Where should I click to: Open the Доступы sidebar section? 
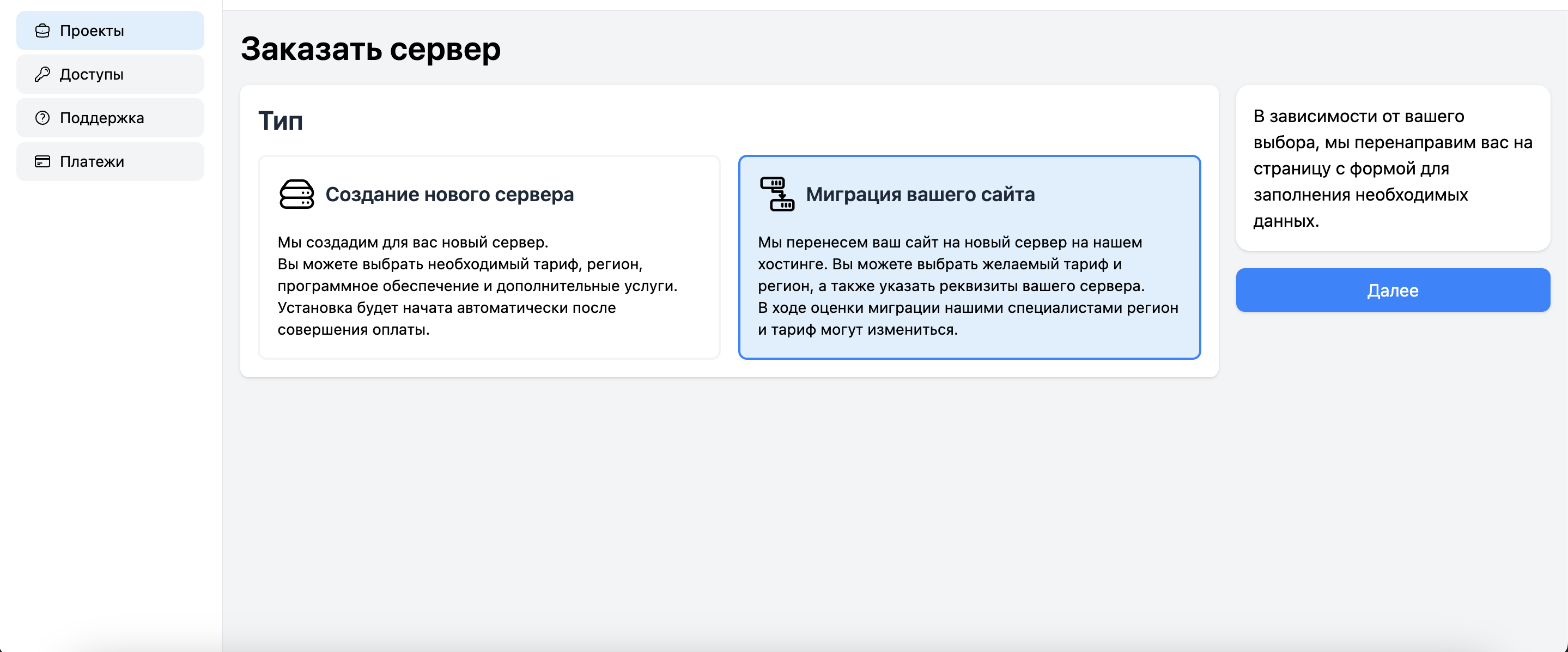coord(110,74)
